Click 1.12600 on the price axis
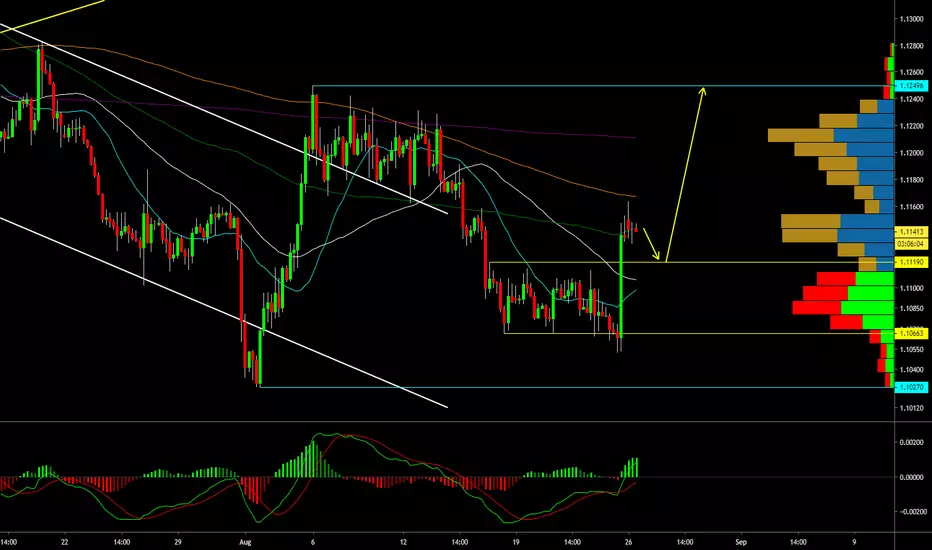This screenshot has width=932, height=550. tap(912, 73)
